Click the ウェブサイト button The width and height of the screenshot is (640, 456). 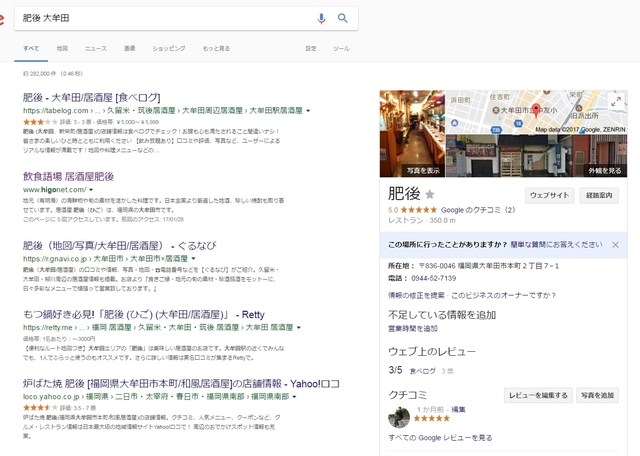point(549,196)
